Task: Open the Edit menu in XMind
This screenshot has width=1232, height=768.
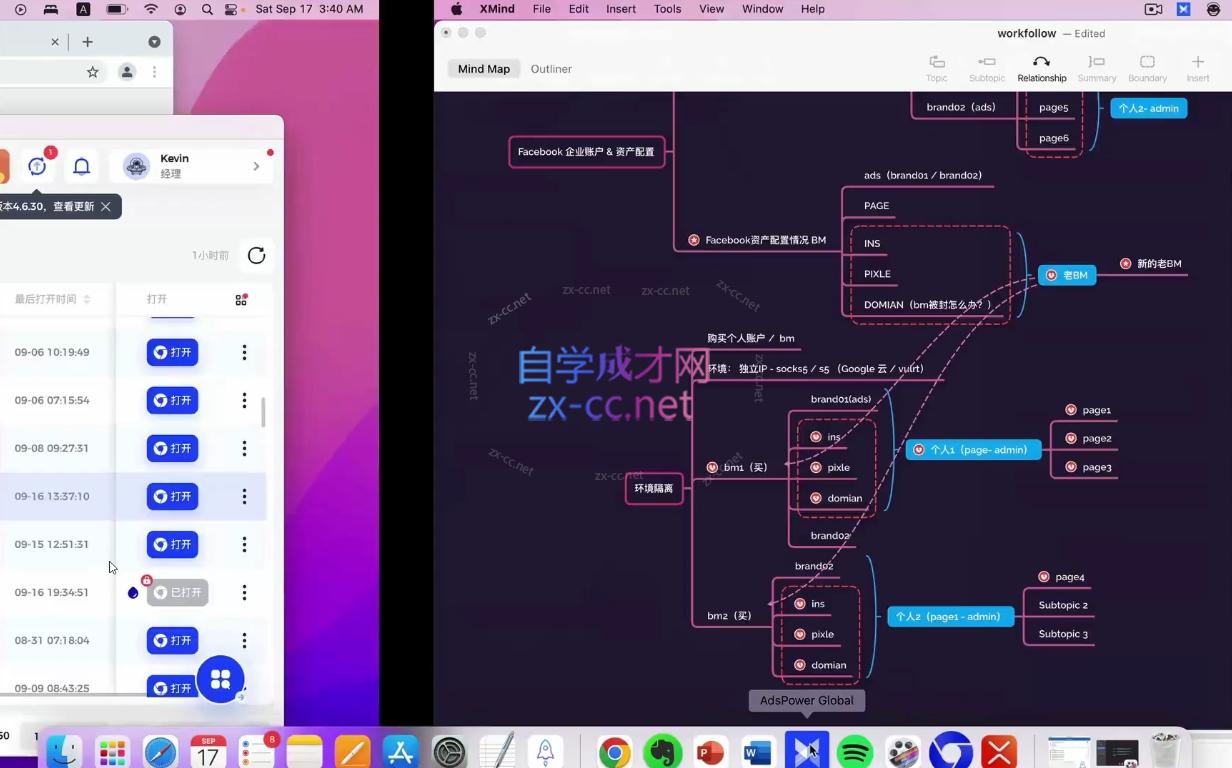Action: (578, 9)
